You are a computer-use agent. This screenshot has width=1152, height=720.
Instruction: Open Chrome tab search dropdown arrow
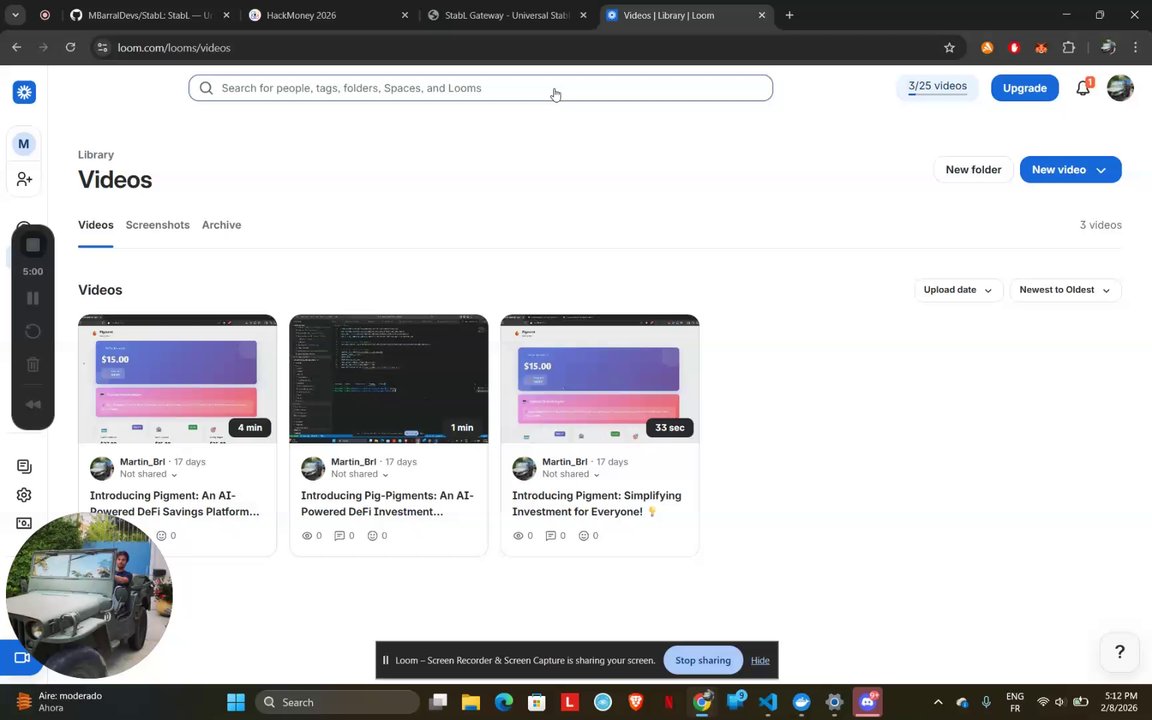pos(15,15)
